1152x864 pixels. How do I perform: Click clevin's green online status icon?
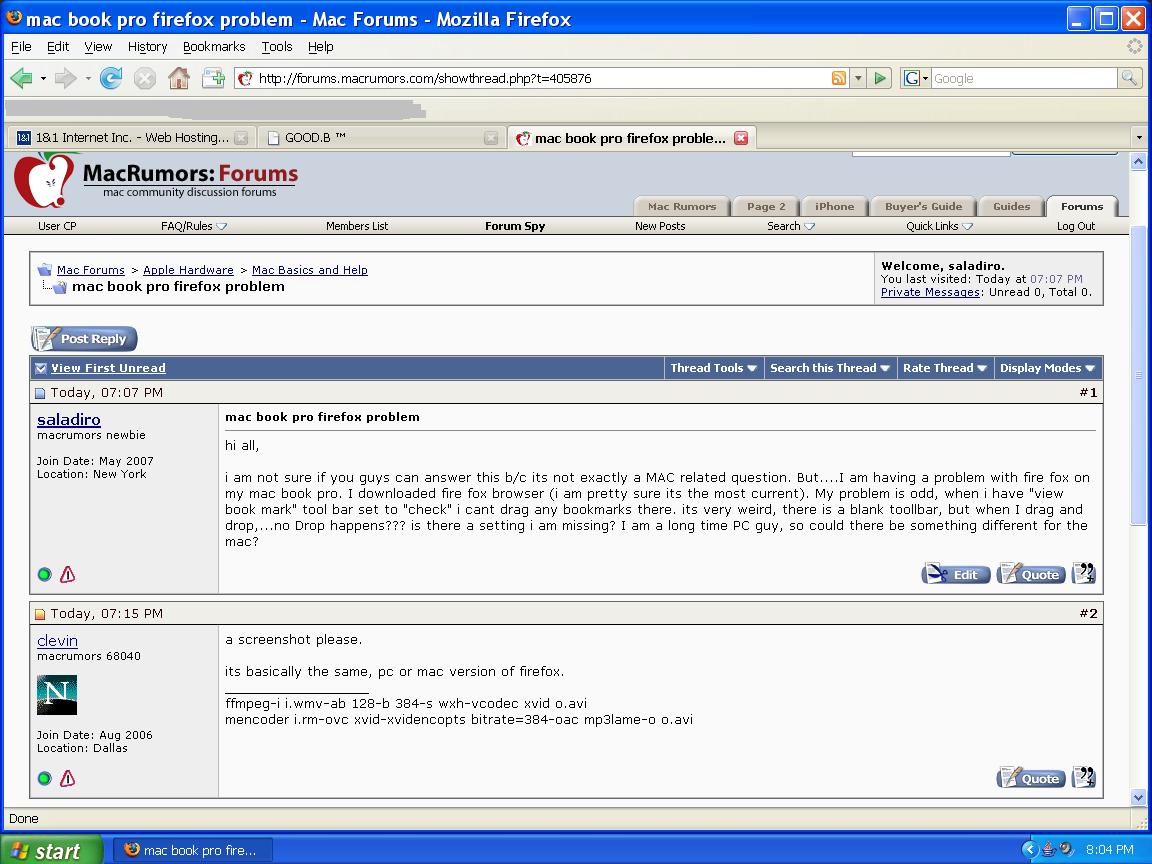(x=45, y=779)
